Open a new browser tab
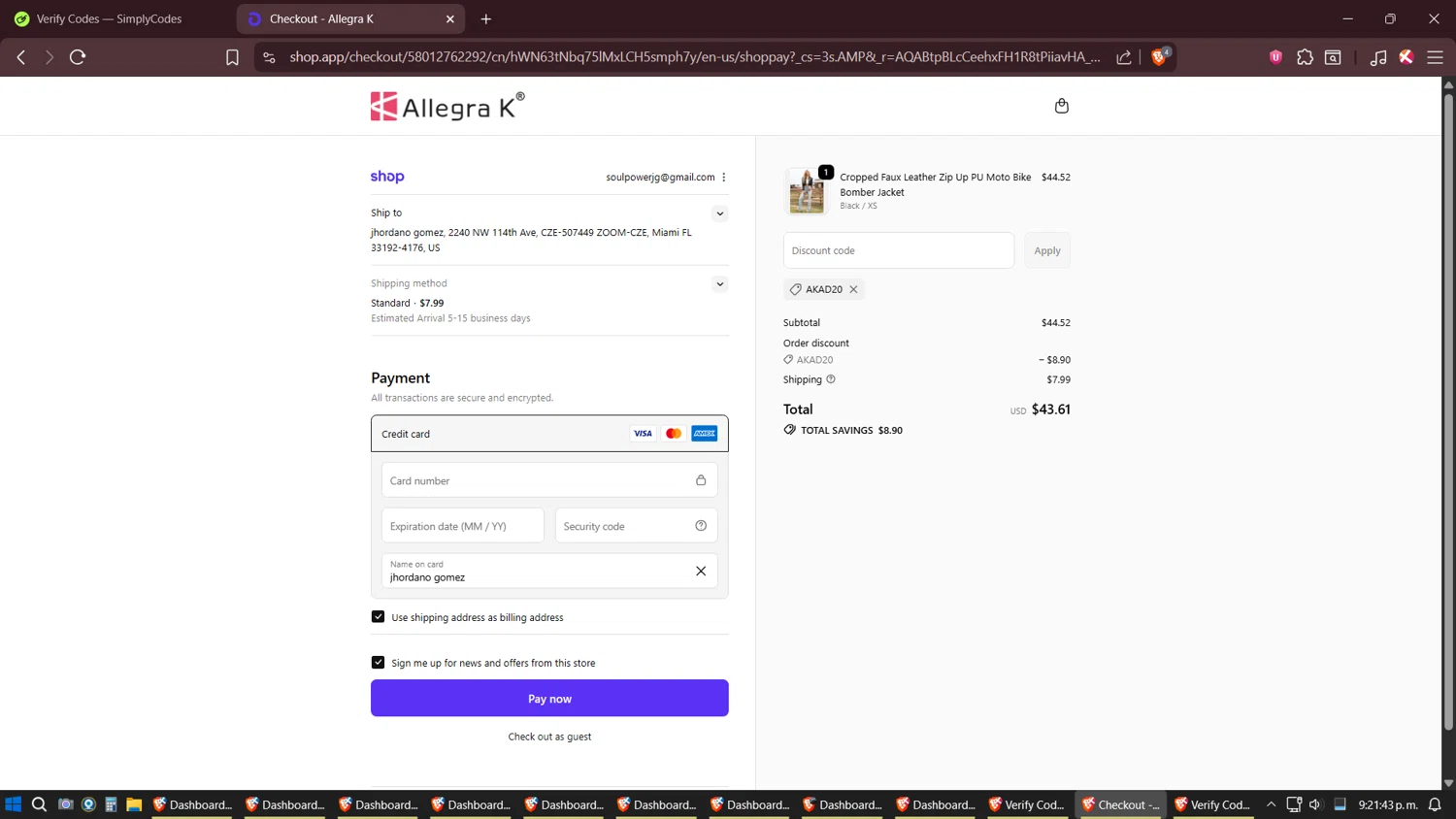The height and width of the screenshot is (819, 1456). click(486, 18)
